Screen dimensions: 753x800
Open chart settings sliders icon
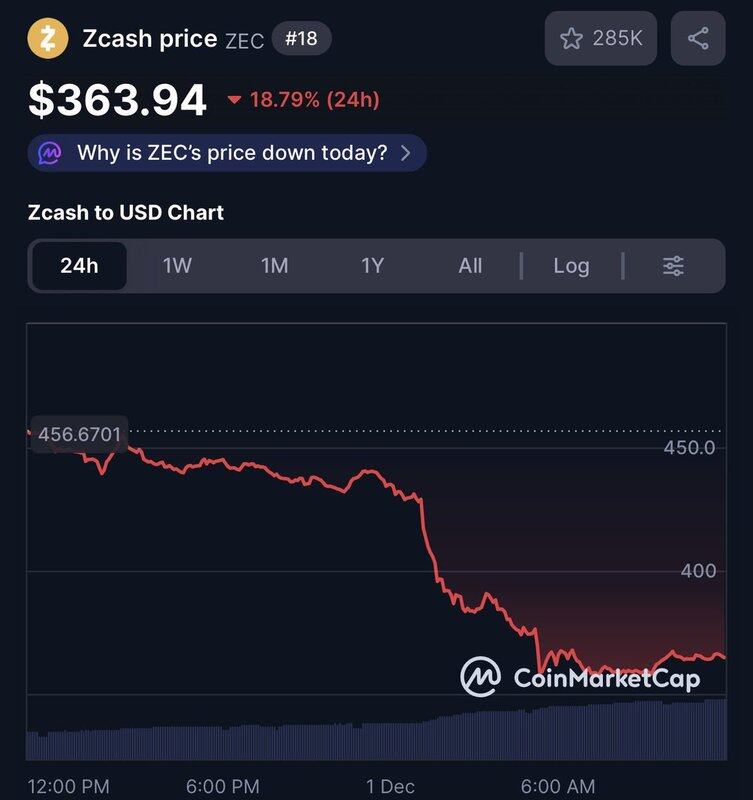674,266
